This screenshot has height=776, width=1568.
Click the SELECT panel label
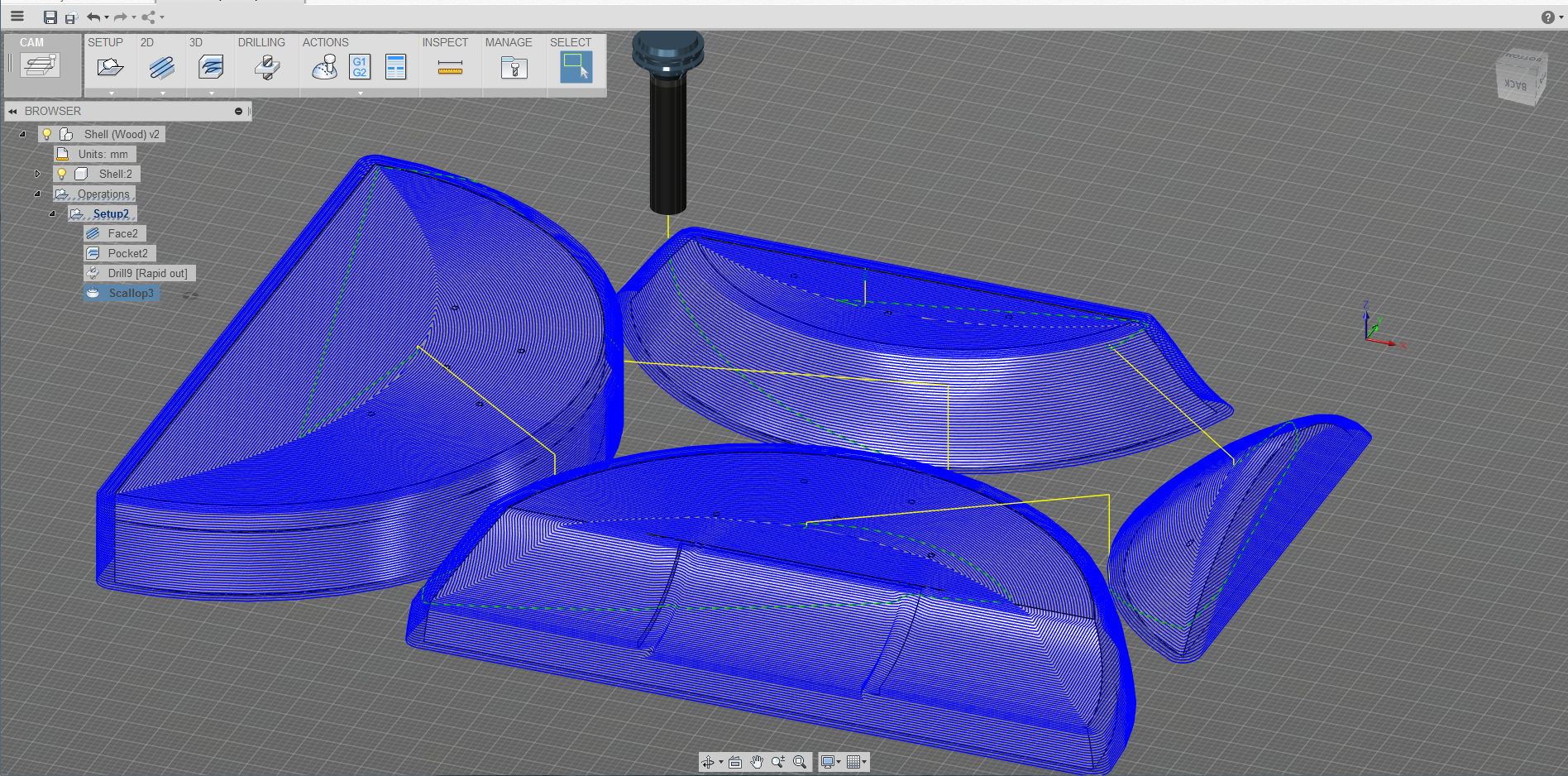[571, 42]
